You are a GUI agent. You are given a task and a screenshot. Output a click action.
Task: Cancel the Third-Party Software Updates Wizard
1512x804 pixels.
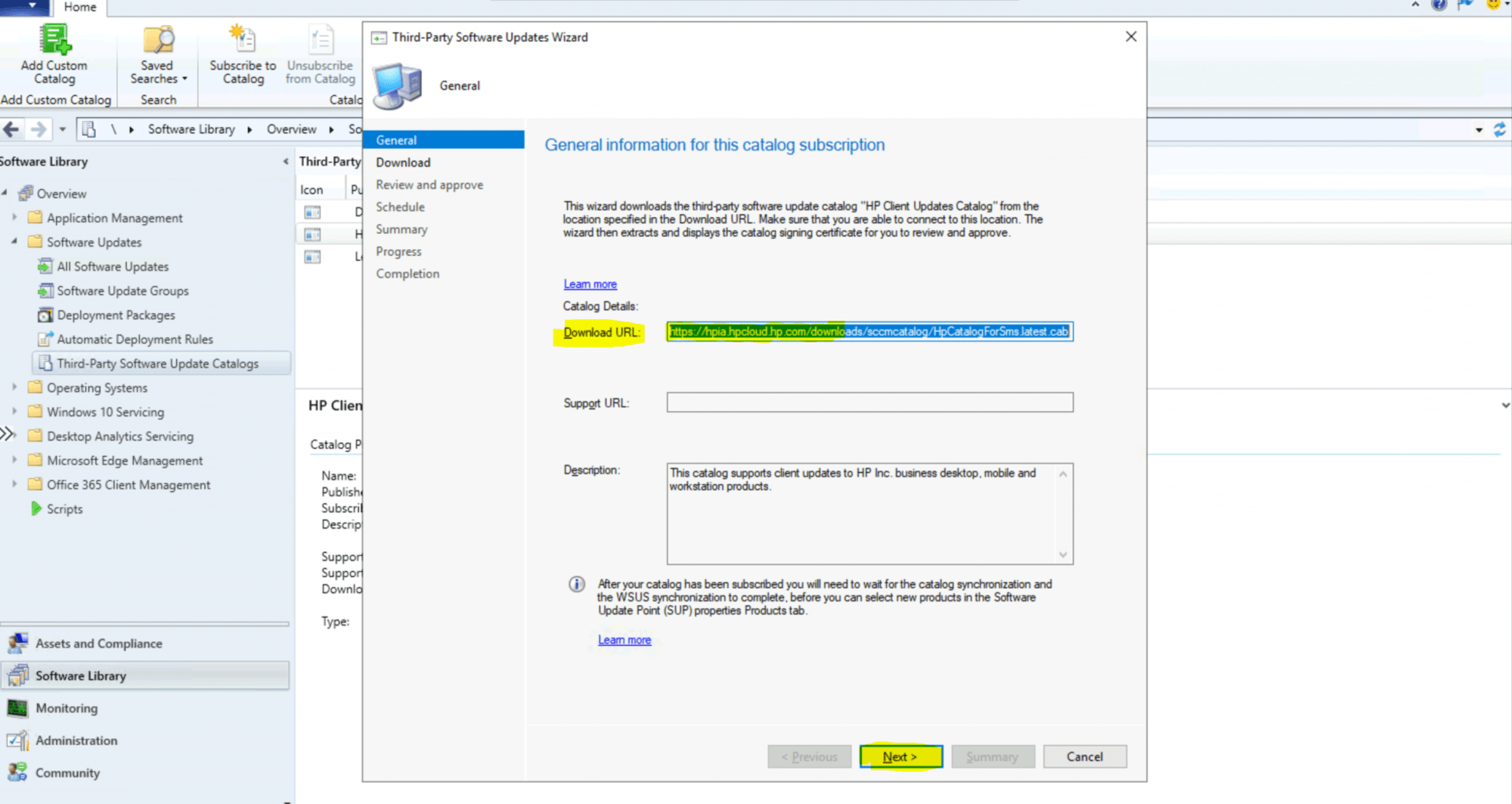pos(1084,756)
